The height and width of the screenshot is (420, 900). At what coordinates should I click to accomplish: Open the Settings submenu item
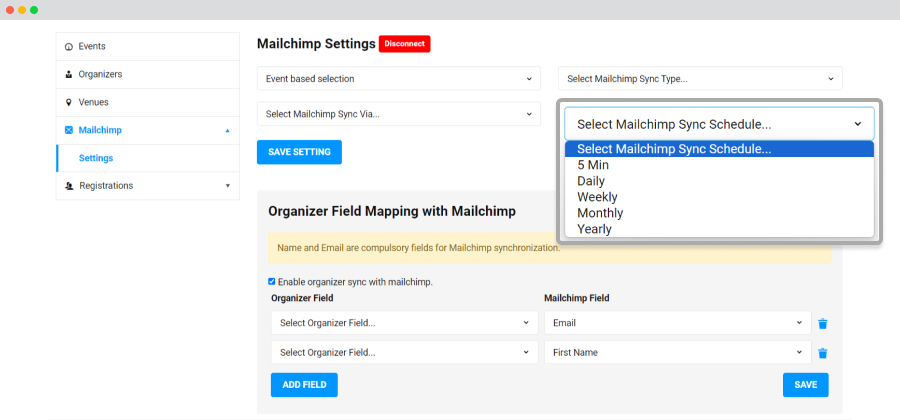[148, 158]
